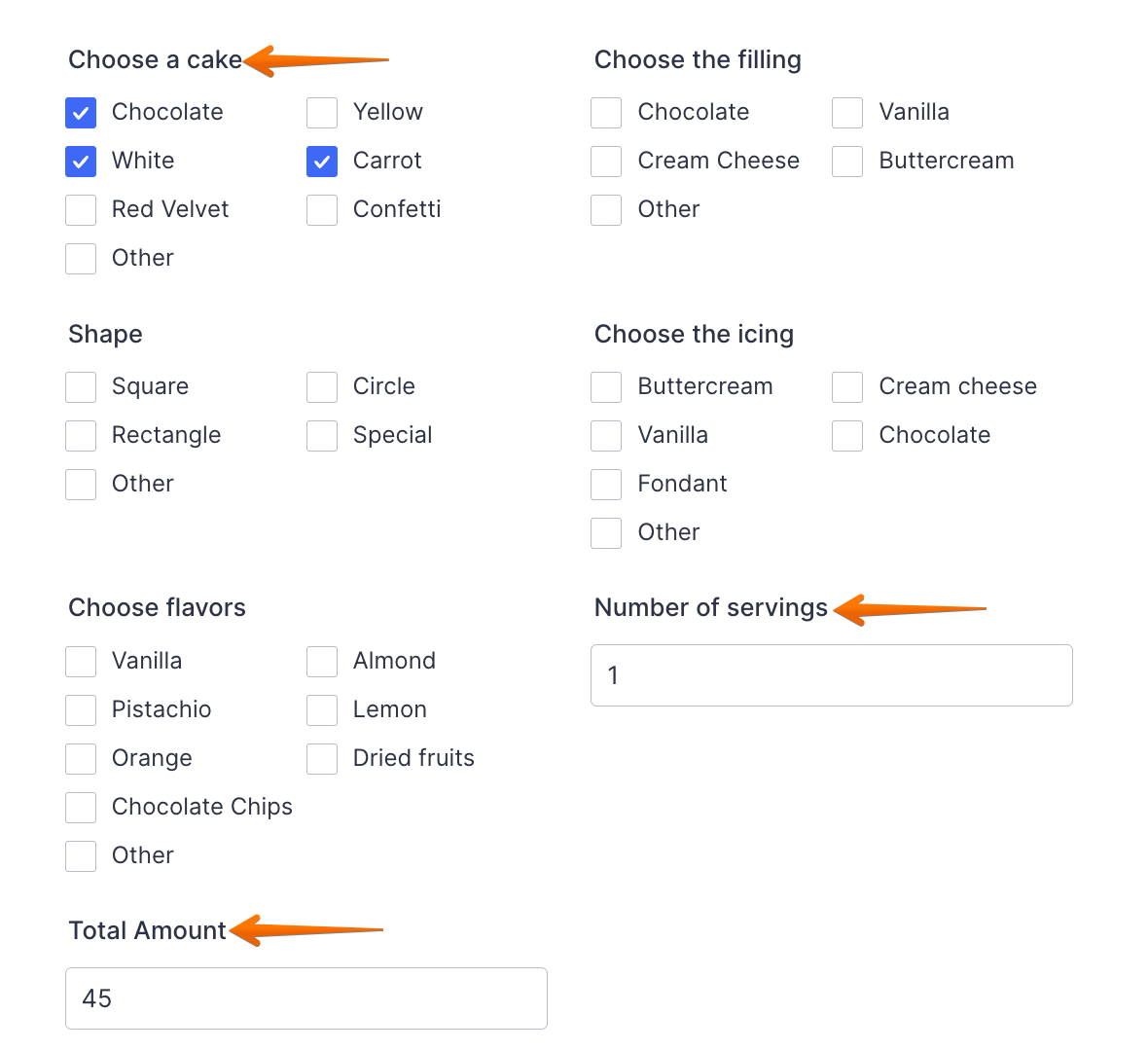Select Confetti as a cake type

tap(322, 210)
